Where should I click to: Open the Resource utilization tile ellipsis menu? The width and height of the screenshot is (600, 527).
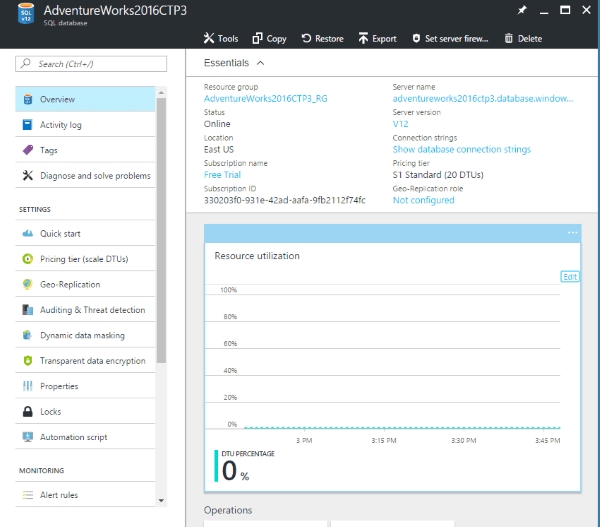click(573, 233)
